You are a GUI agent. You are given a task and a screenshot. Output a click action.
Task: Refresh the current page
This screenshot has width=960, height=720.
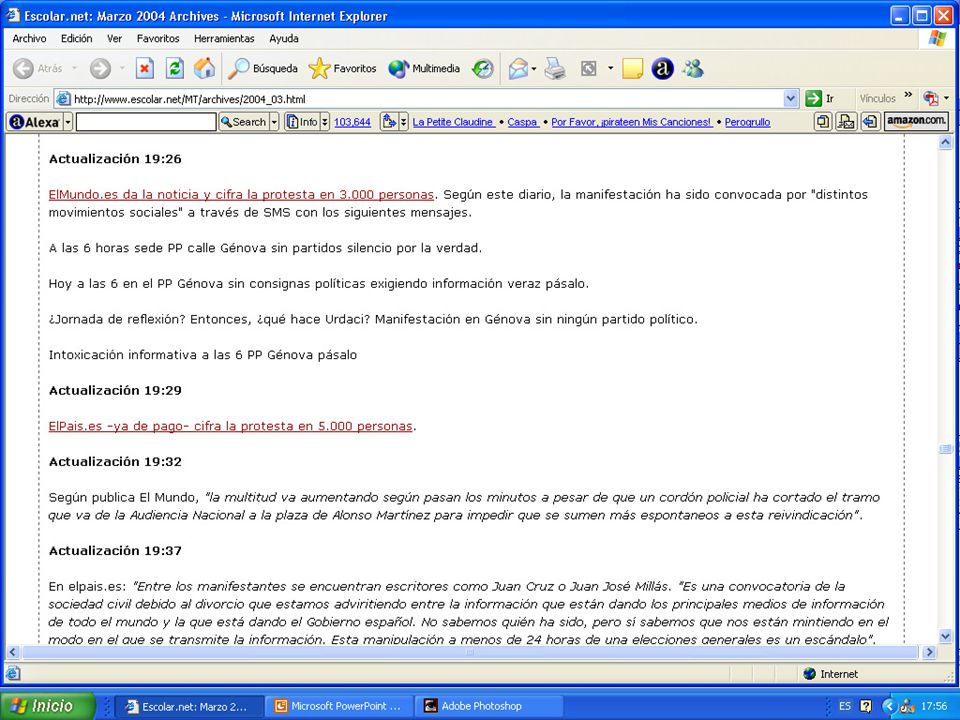tap(174, 69)
